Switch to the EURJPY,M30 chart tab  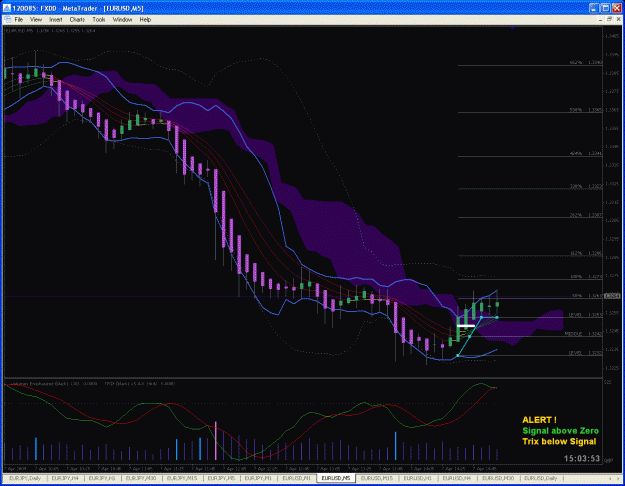click(x=141, y=478)
